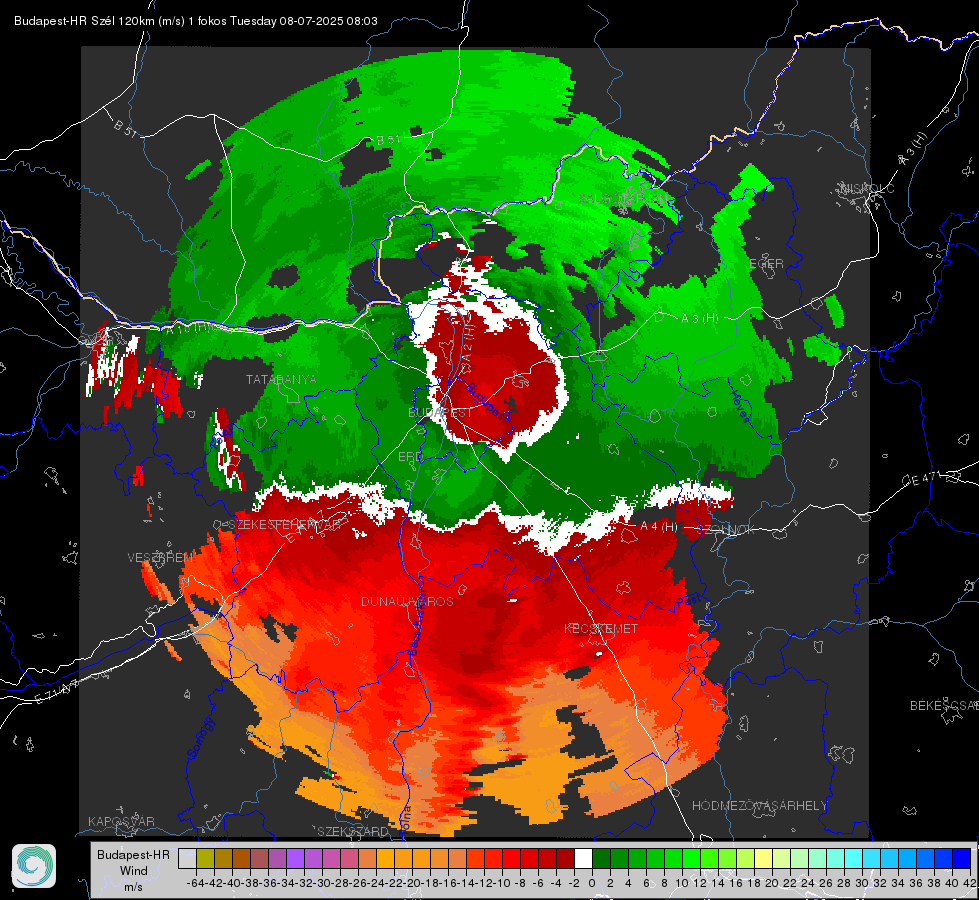Click the -64 value on the legend
Viewport: 979px width, 900px height.
[195, 883]
